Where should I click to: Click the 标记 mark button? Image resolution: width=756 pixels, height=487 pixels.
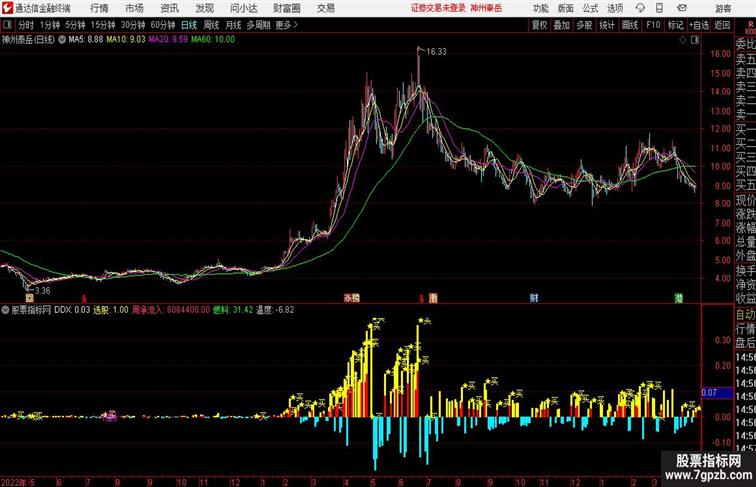pyautogui.click(x=675, y=25)
